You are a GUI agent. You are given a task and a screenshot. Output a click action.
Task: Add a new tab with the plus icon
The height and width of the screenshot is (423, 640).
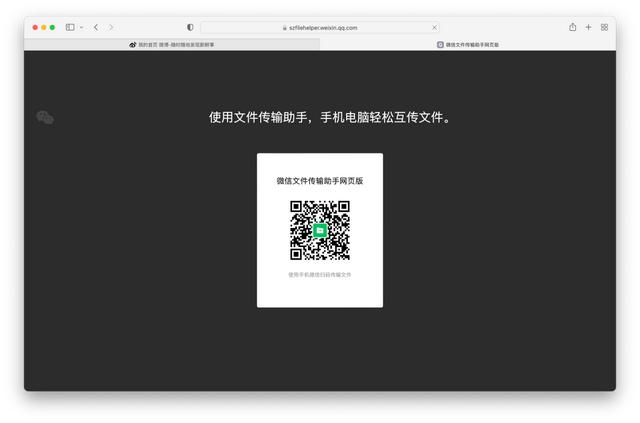pyautogui.click(x=588, y=27)
